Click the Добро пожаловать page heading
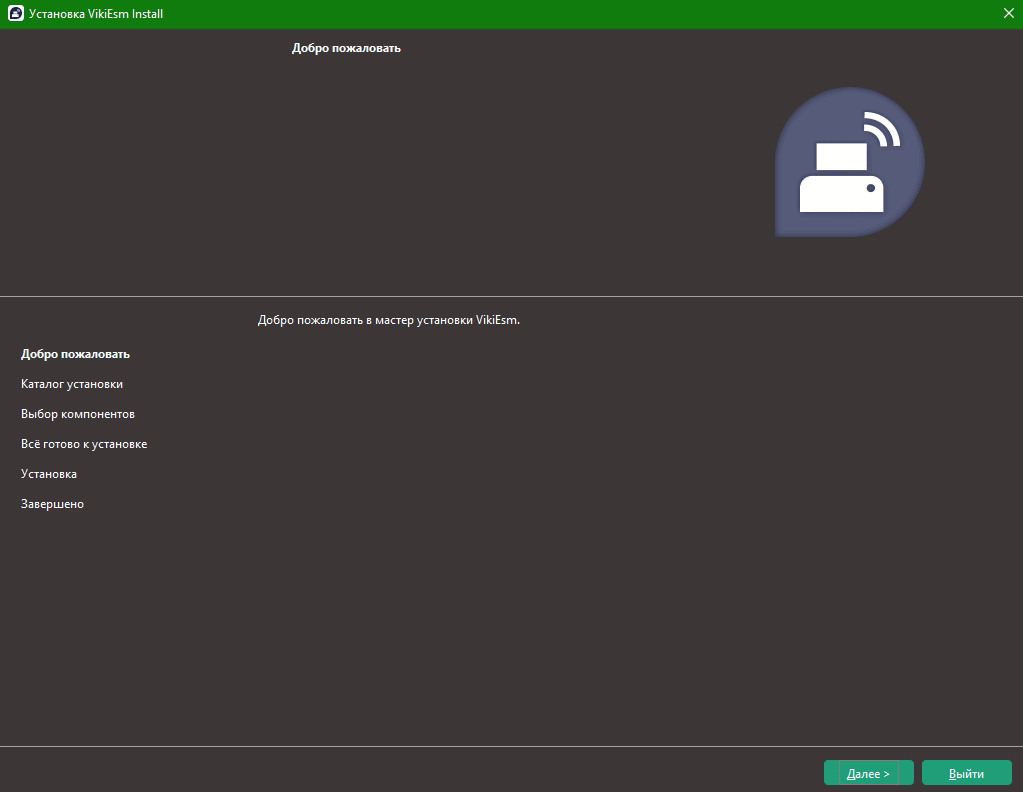 (x=346, y=48)
